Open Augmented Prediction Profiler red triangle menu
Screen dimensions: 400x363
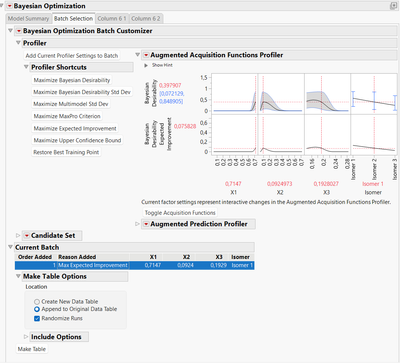[x=146, y=224]
